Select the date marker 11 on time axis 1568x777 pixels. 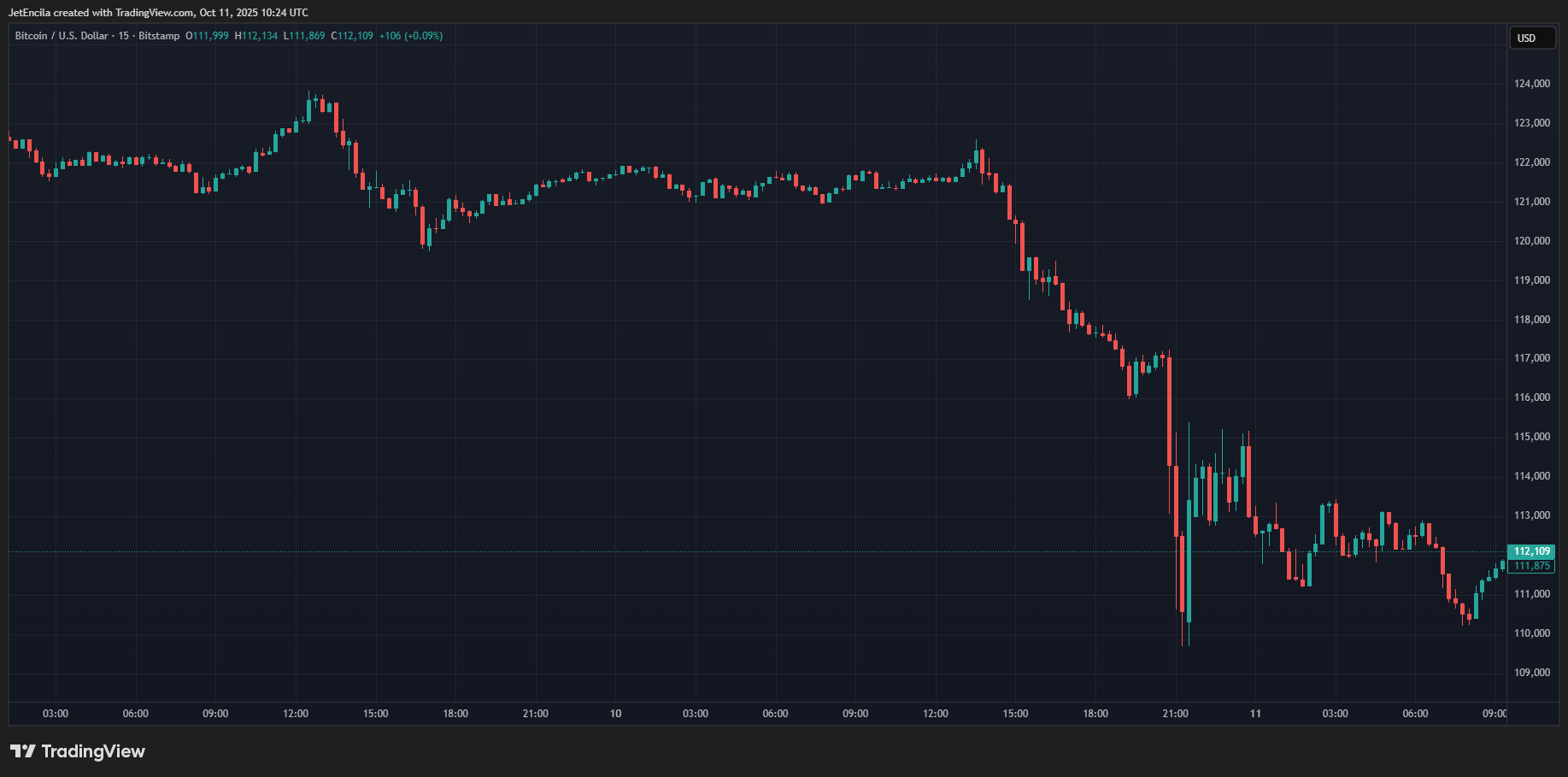1255,714
